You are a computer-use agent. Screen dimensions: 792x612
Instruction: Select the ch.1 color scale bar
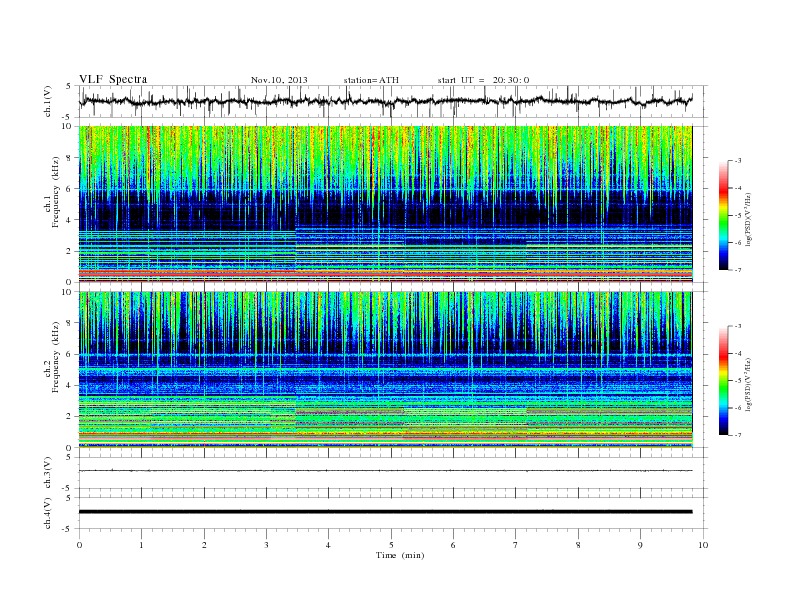coord(723,215)
